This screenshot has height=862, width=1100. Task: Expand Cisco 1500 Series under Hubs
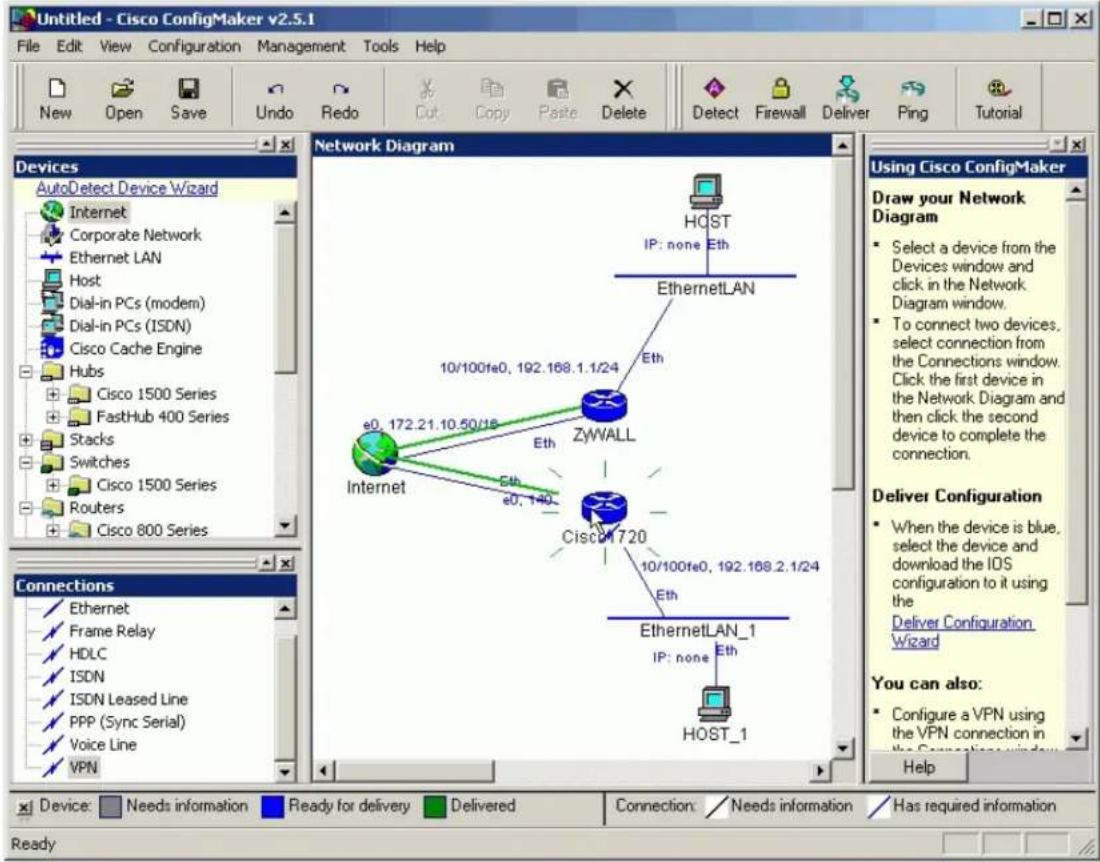(53, 394)
